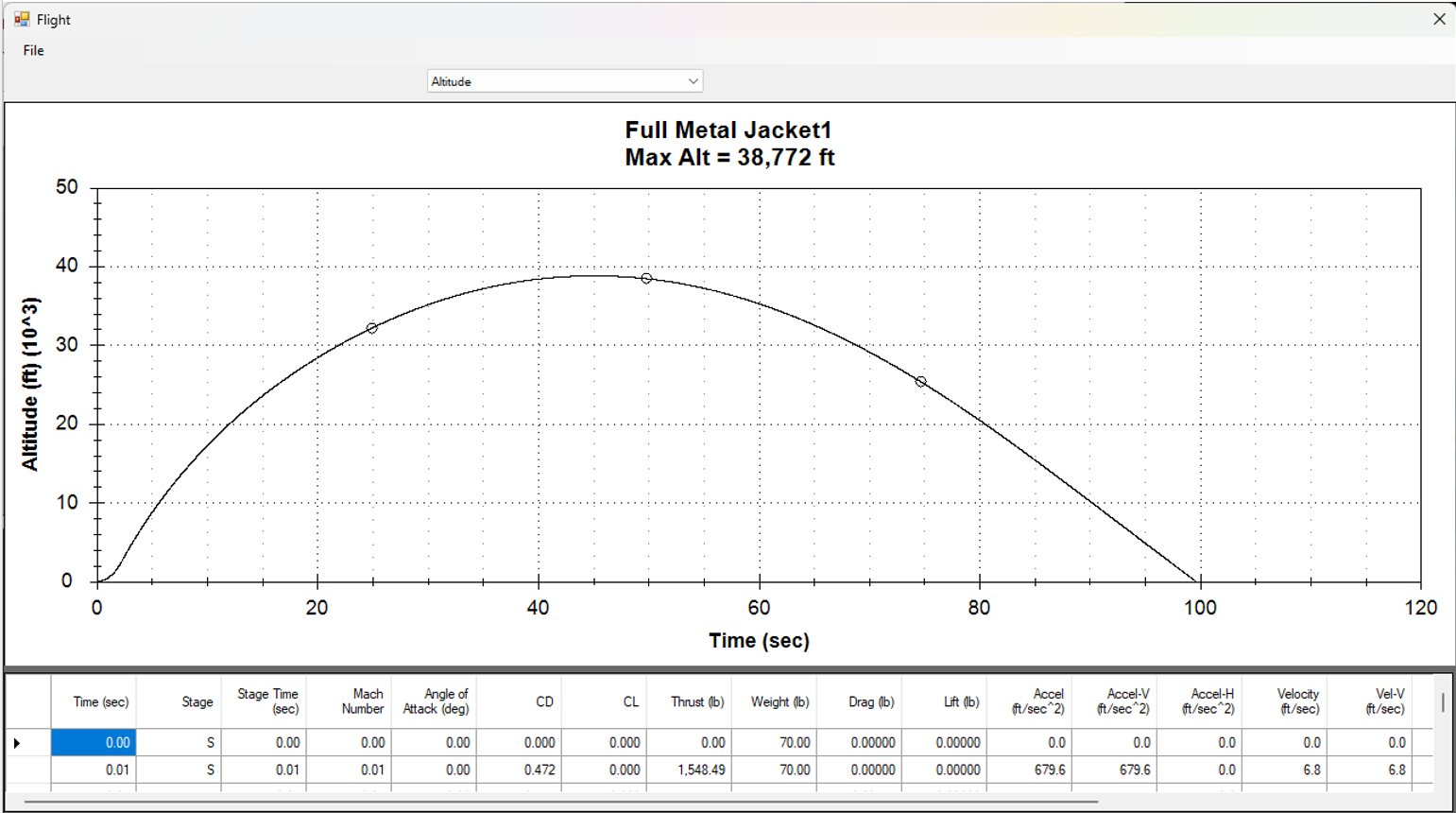The image size is (1456, 813).
Task: Select the 0.472 CD cell
Action: [519, 770]
